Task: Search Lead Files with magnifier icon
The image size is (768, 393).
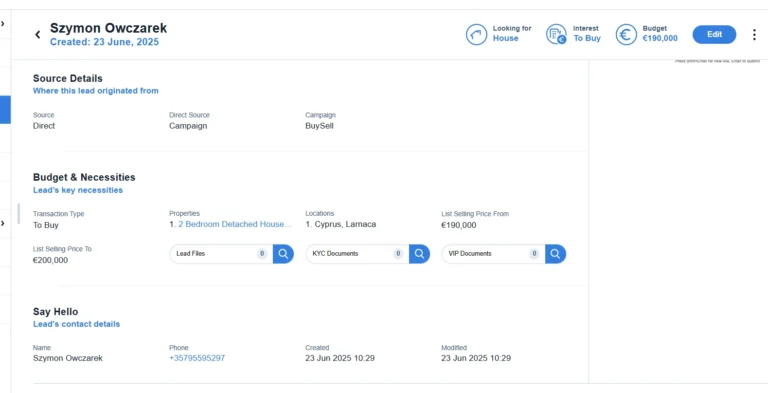Action: pos(283,254)
